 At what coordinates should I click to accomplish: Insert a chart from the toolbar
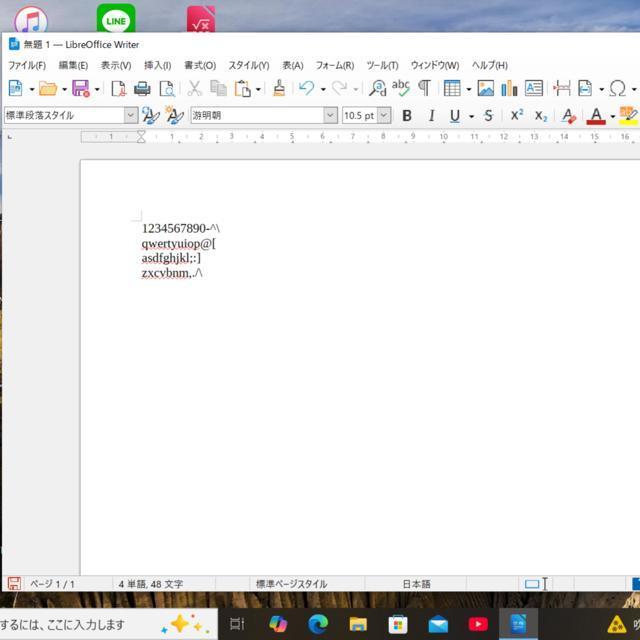pos(509,89)
